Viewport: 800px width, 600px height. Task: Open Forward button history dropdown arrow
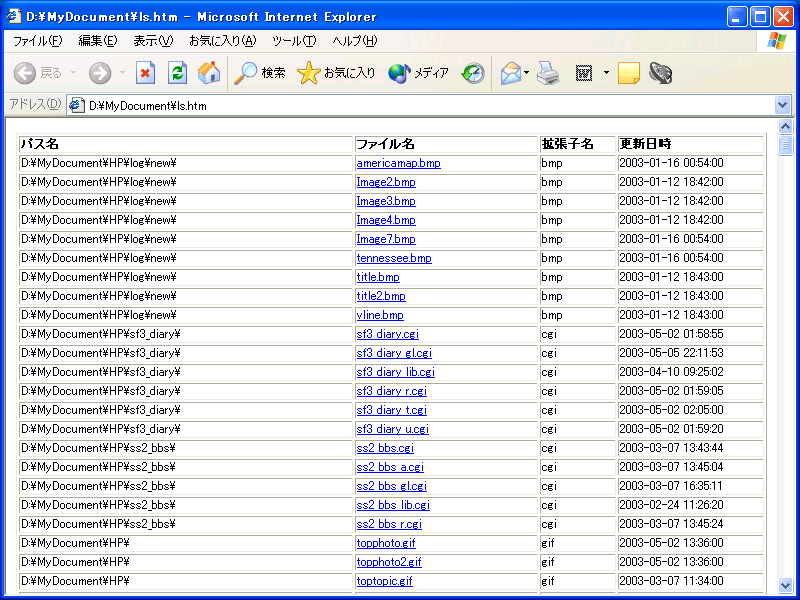(x=122, y=73)
